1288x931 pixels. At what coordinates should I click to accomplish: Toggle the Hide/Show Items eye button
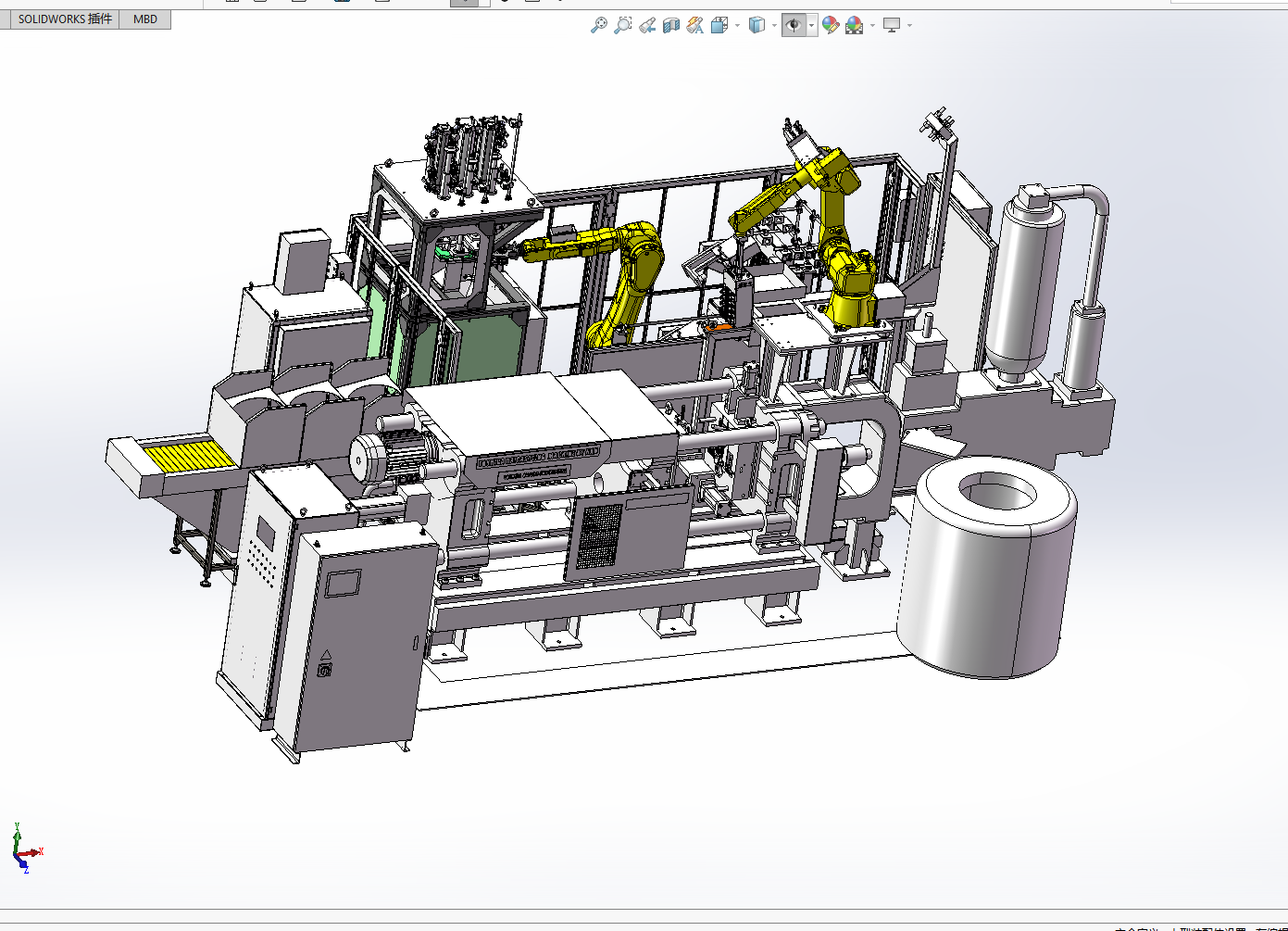point(794,25)
